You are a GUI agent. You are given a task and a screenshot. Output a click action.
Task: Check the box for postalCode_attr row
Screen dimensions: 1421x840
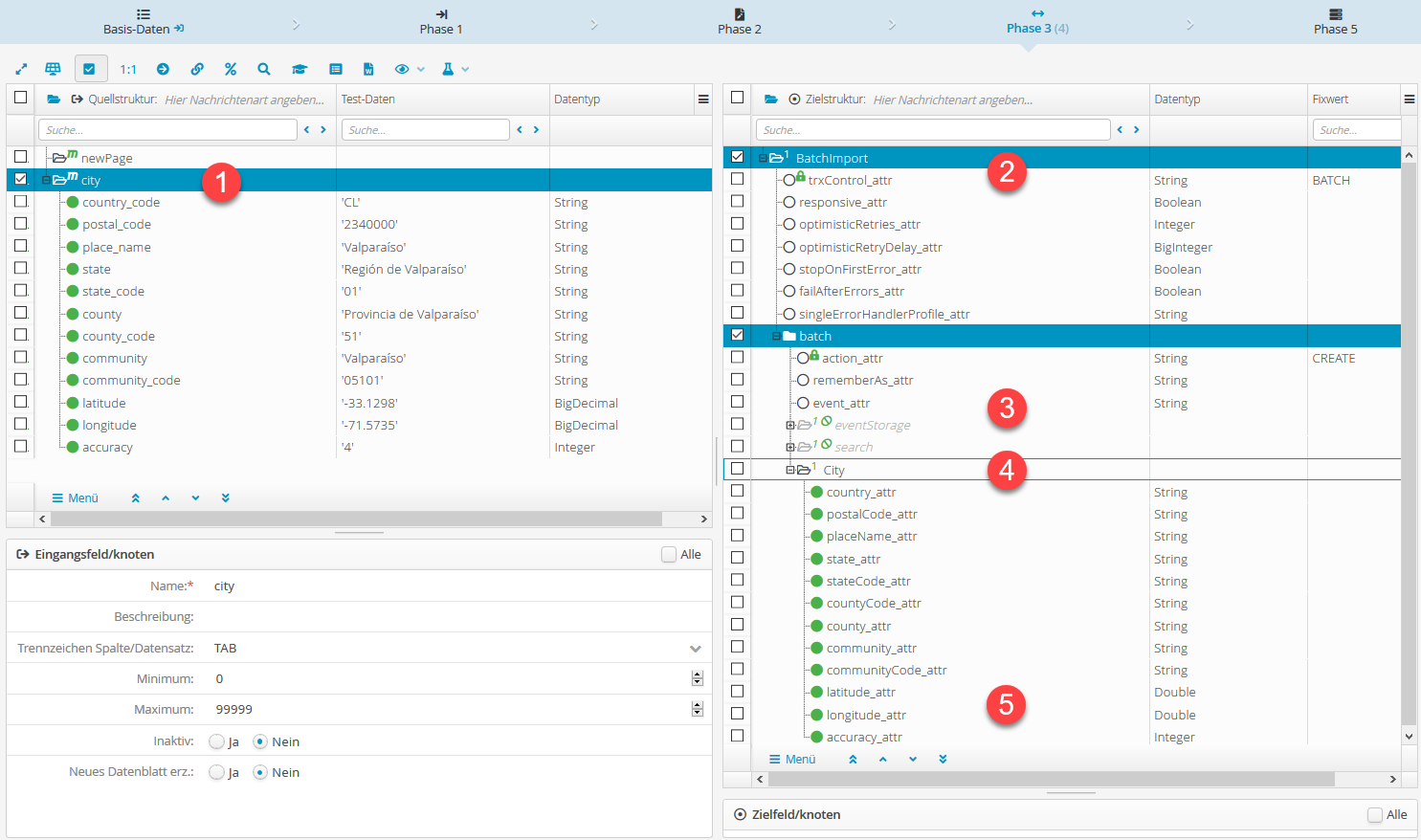(737, 513)
